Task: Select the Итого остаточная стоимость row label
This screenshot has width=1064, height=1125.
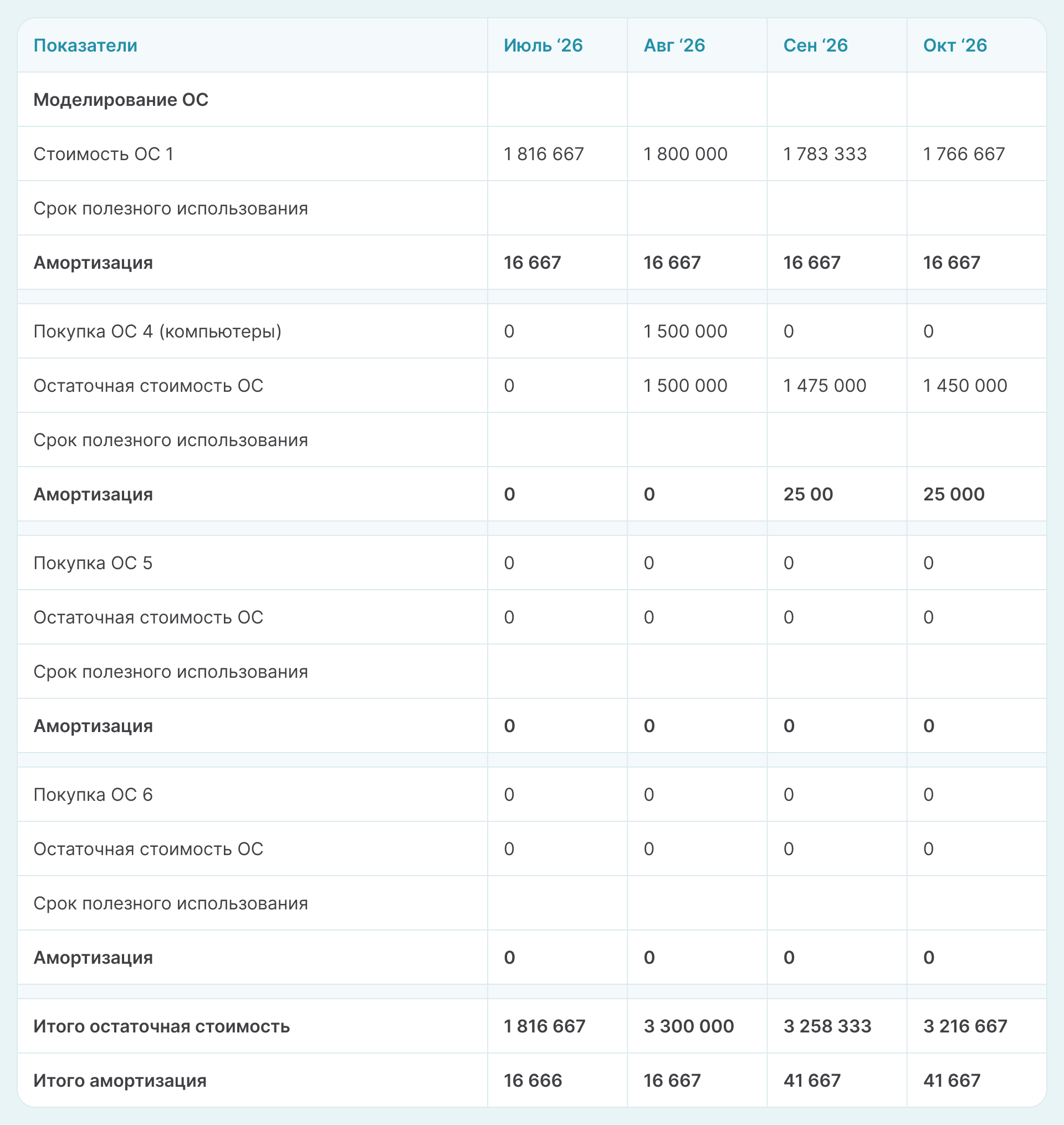Action: click(x=162, y=1026)
